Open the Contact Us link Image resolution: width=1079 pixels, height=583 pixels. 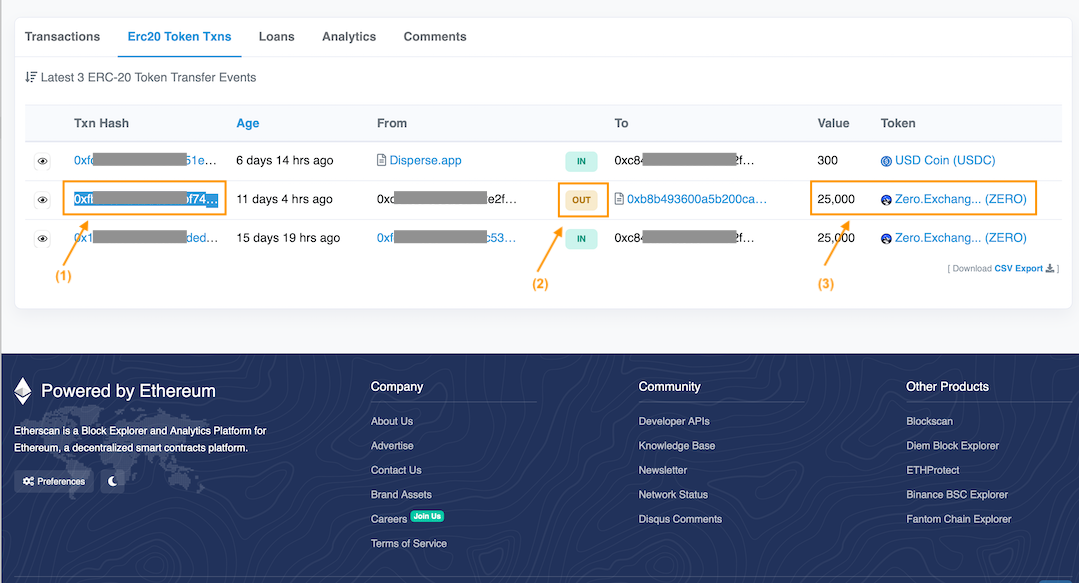[396, 470]
